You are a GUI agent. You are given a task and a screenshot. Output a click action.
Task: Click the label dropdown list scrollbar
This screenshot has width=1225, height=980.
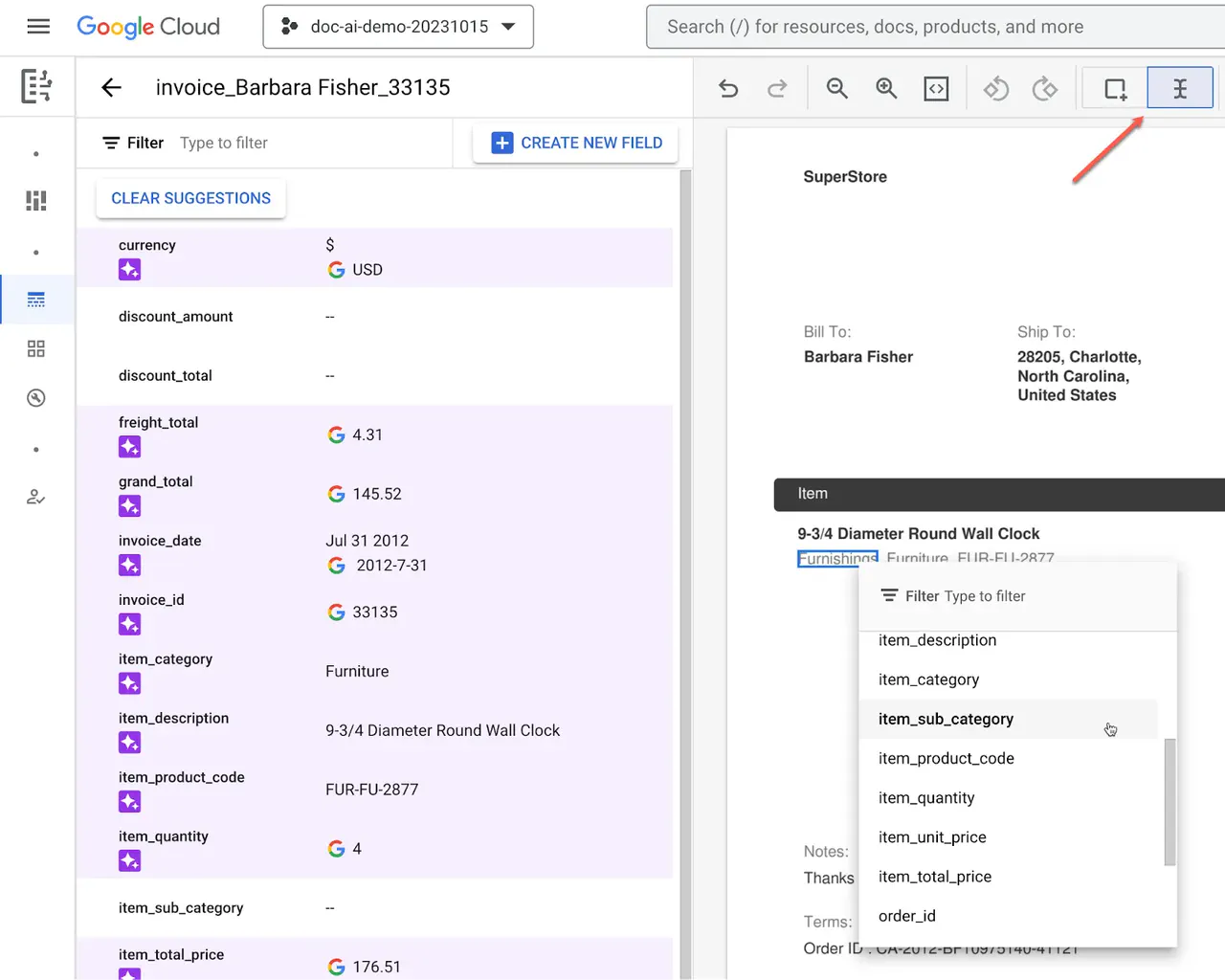(x=1169, y=802)
